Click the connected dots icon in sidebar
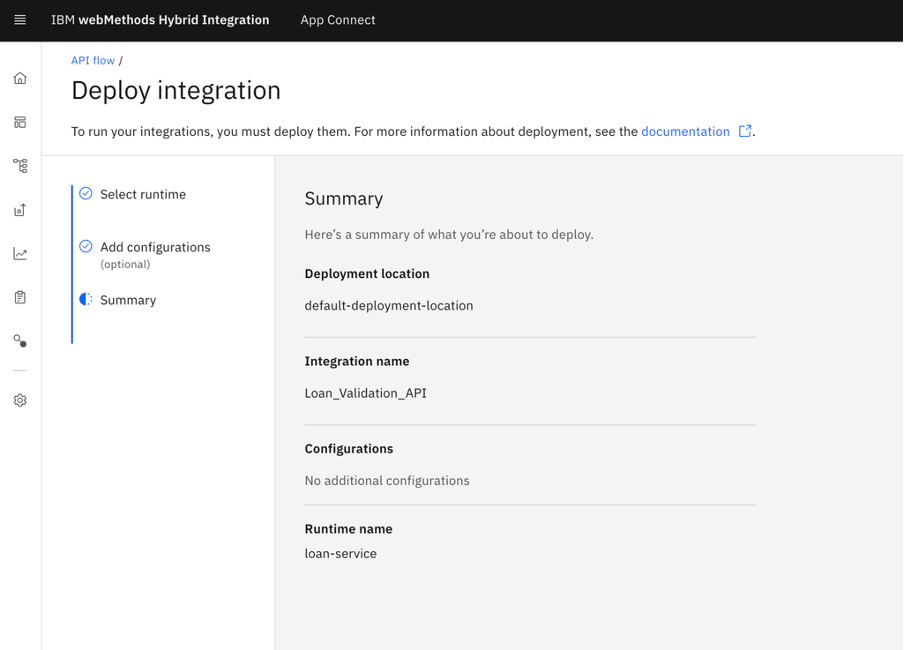The width and height of the screenshot is (904, 650). (x=20, y=341)
